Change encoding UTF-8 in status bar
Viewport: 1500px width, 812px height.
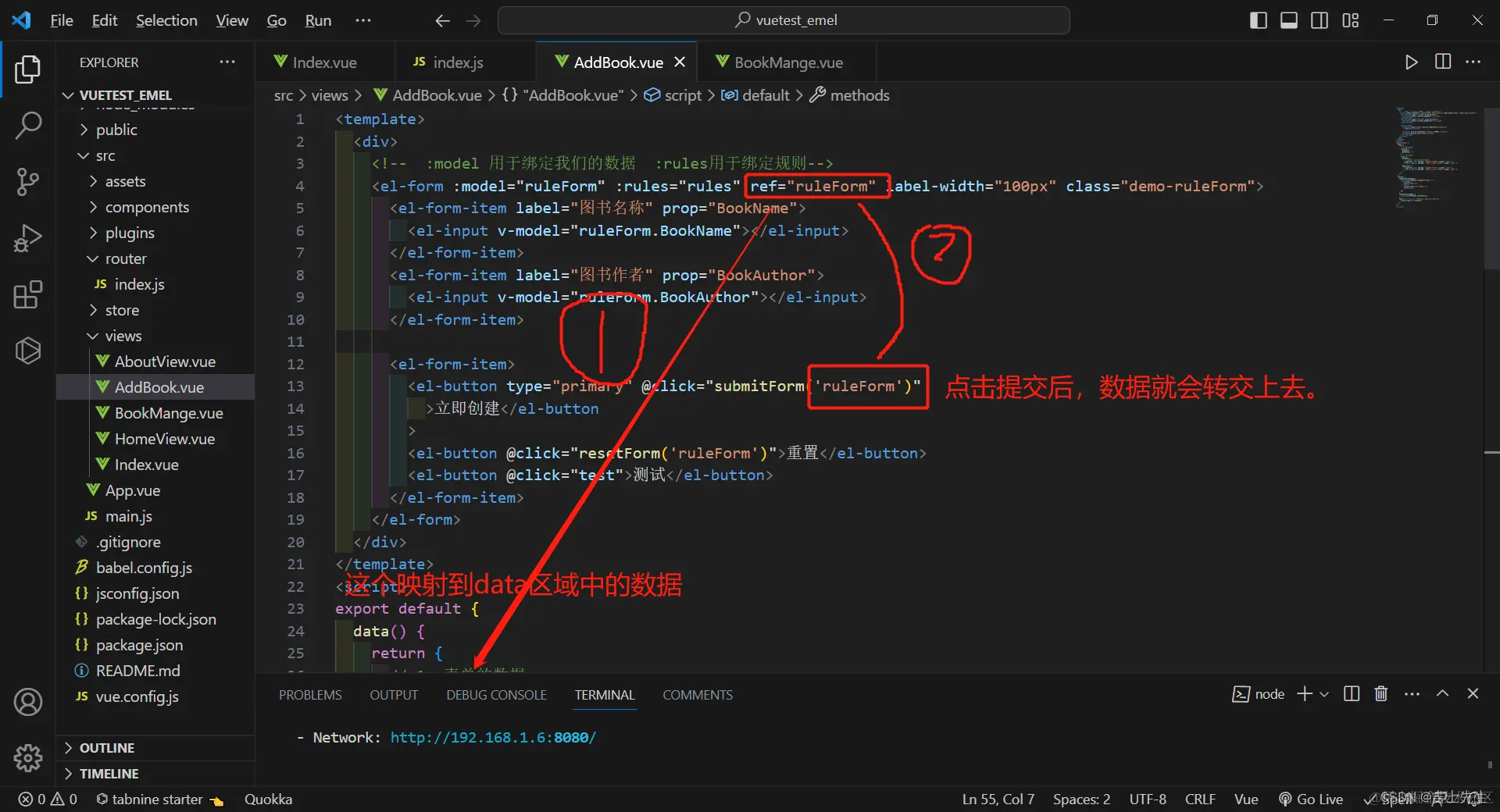click(x=1148, y=800)
